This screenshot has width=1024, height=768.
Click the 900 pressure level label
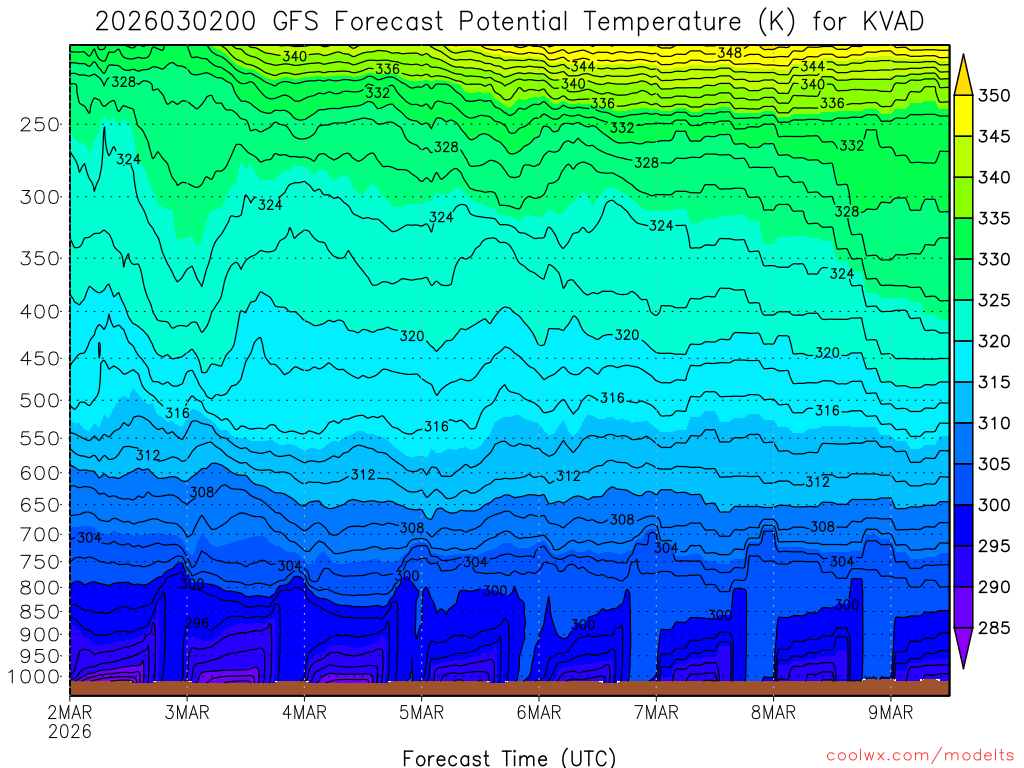tap(40, 634)
